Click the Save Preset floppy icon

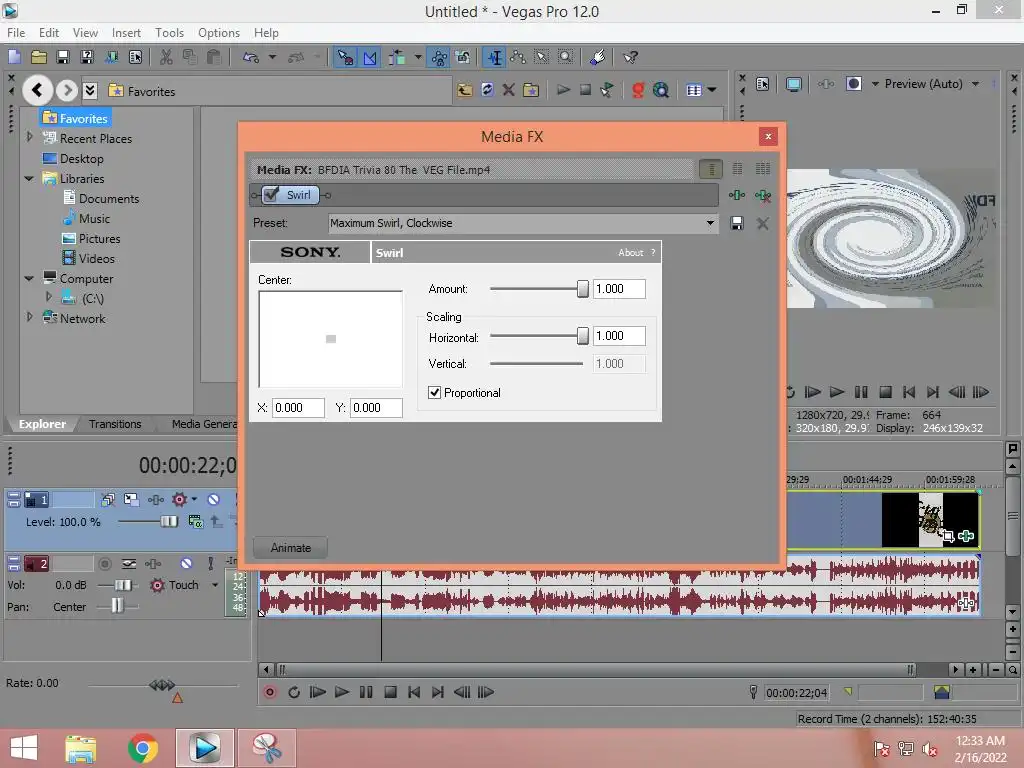737,223
